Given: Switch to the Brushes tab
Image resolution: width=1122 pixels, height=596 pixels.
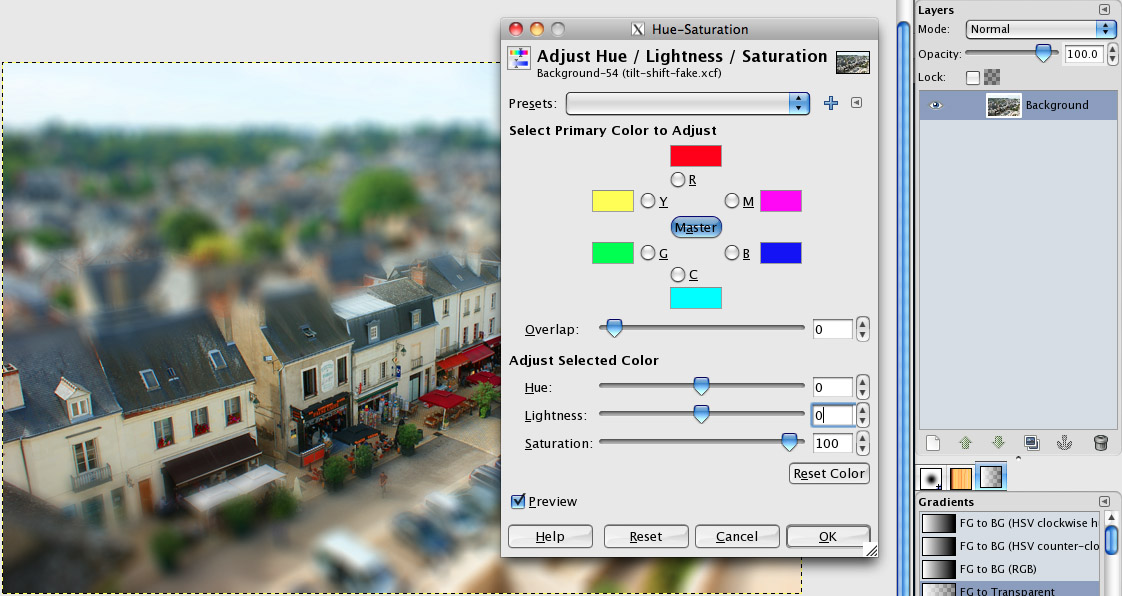Looking at the screenshot, I should pyautogui.click(x=931, y=477).
